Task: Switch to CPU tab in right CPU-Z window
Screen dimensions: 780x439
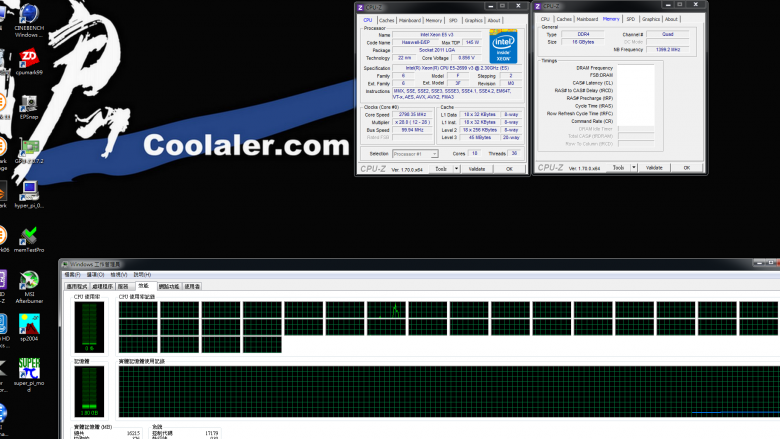Action: [545, 19]
